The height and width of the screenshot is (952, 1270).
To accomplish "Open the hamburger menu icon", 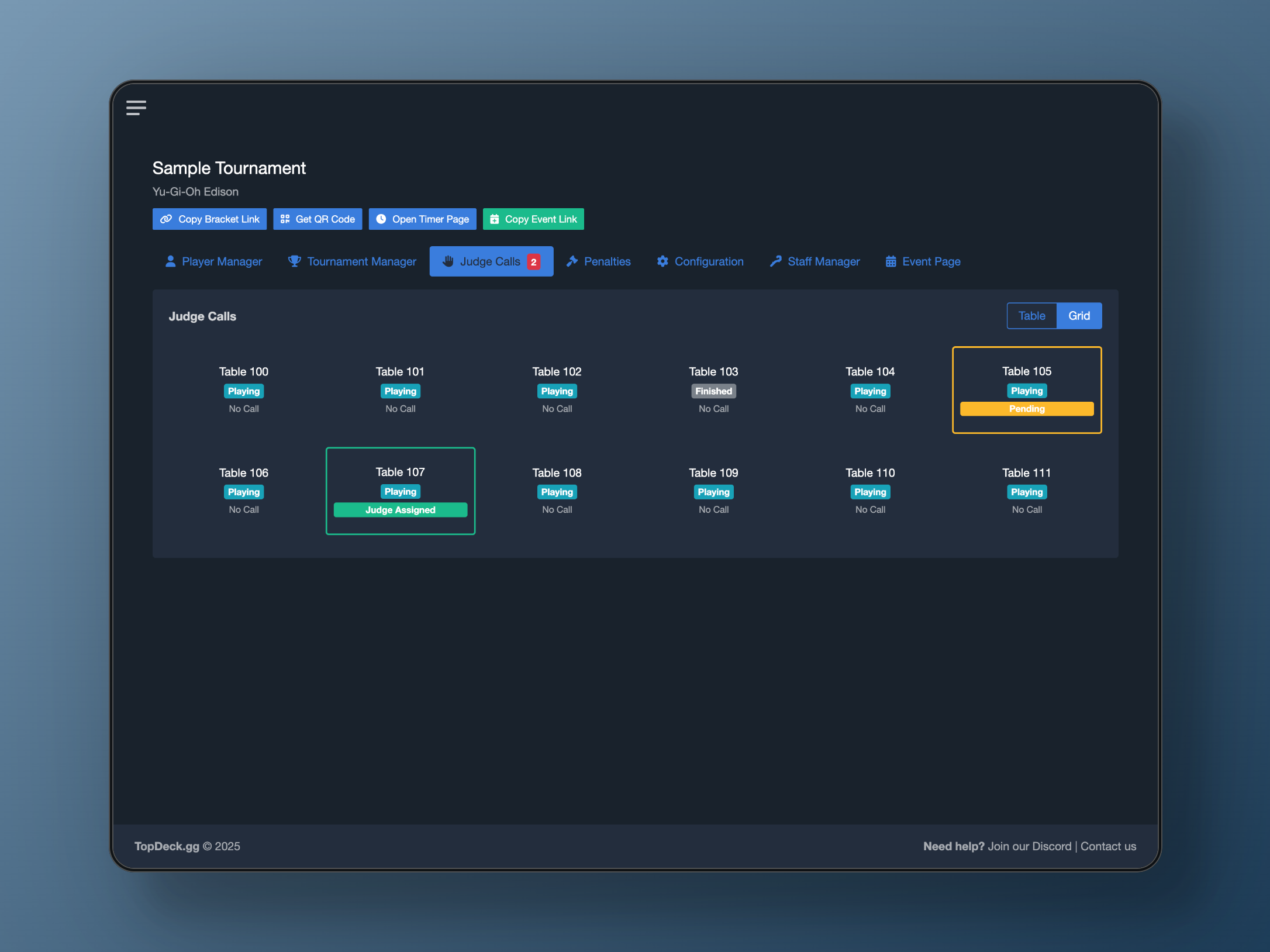I will pyautogui.click(x=136, y=108).
